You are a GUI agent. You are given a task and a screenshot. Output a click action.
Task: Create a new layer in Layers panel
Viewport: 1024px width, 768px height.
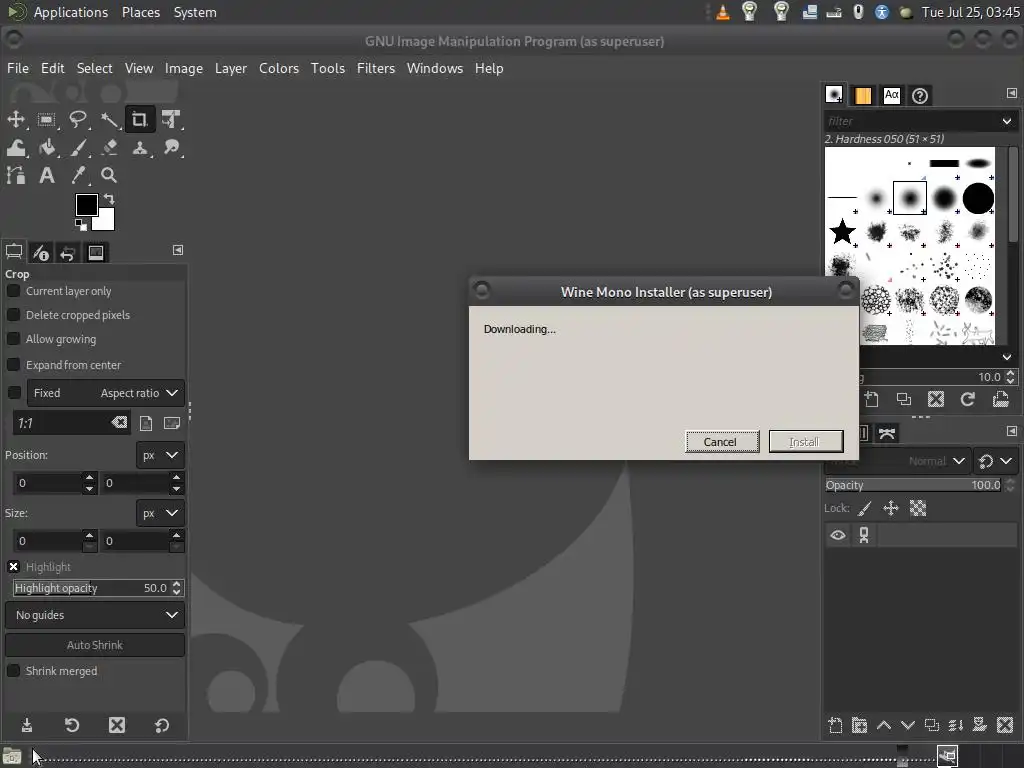835,725
